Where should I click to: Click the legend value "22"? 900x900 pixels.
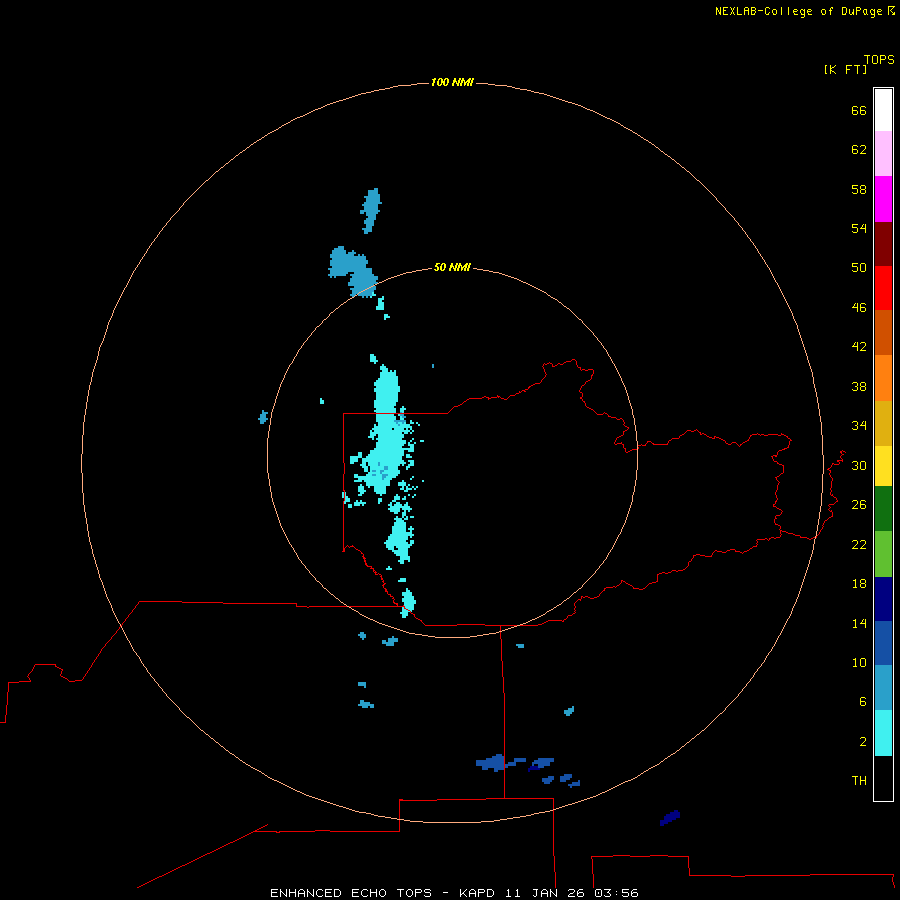[859, 544]
